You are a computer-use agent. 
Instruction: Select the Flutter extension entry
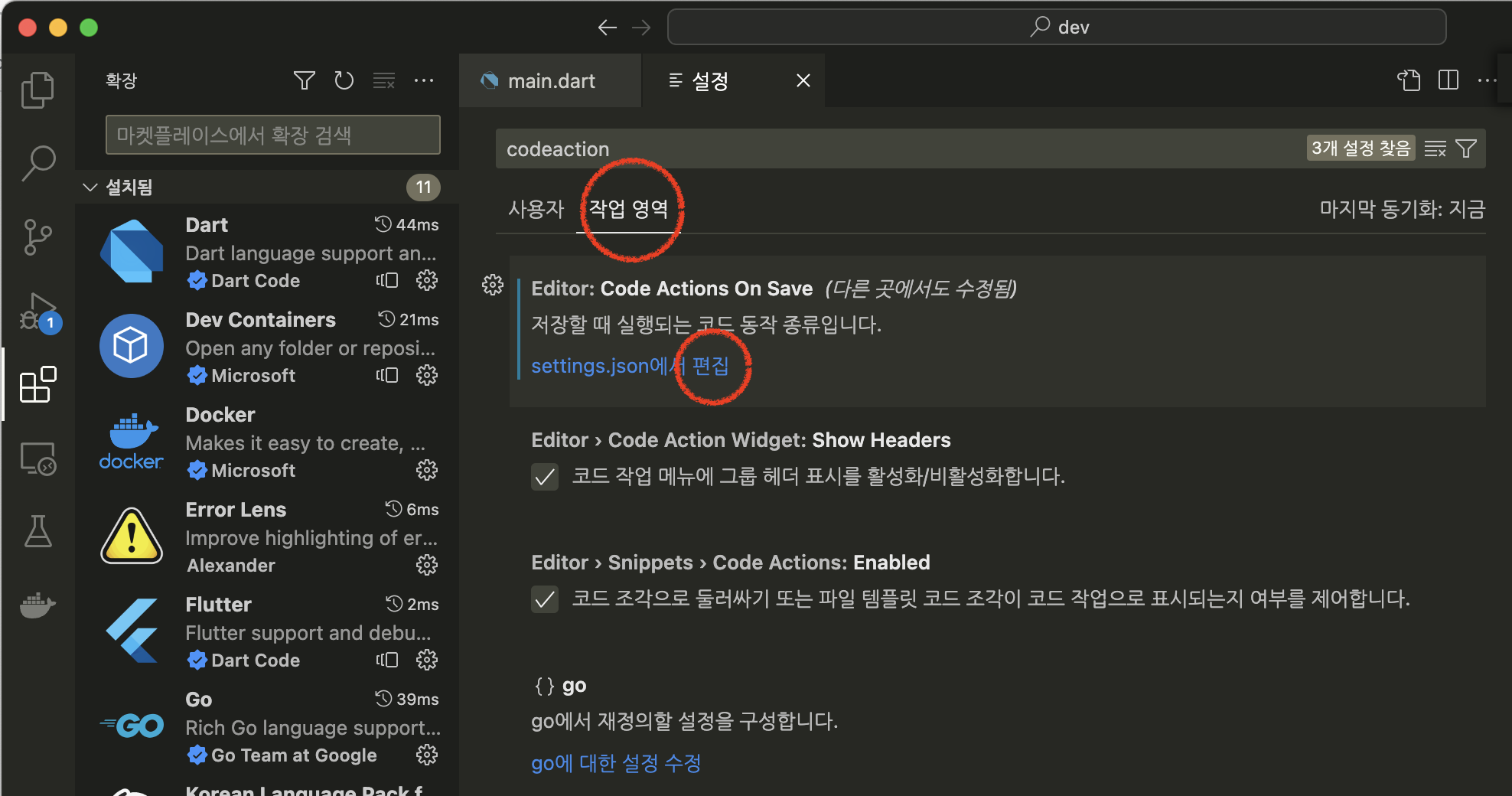coord(268,631)
